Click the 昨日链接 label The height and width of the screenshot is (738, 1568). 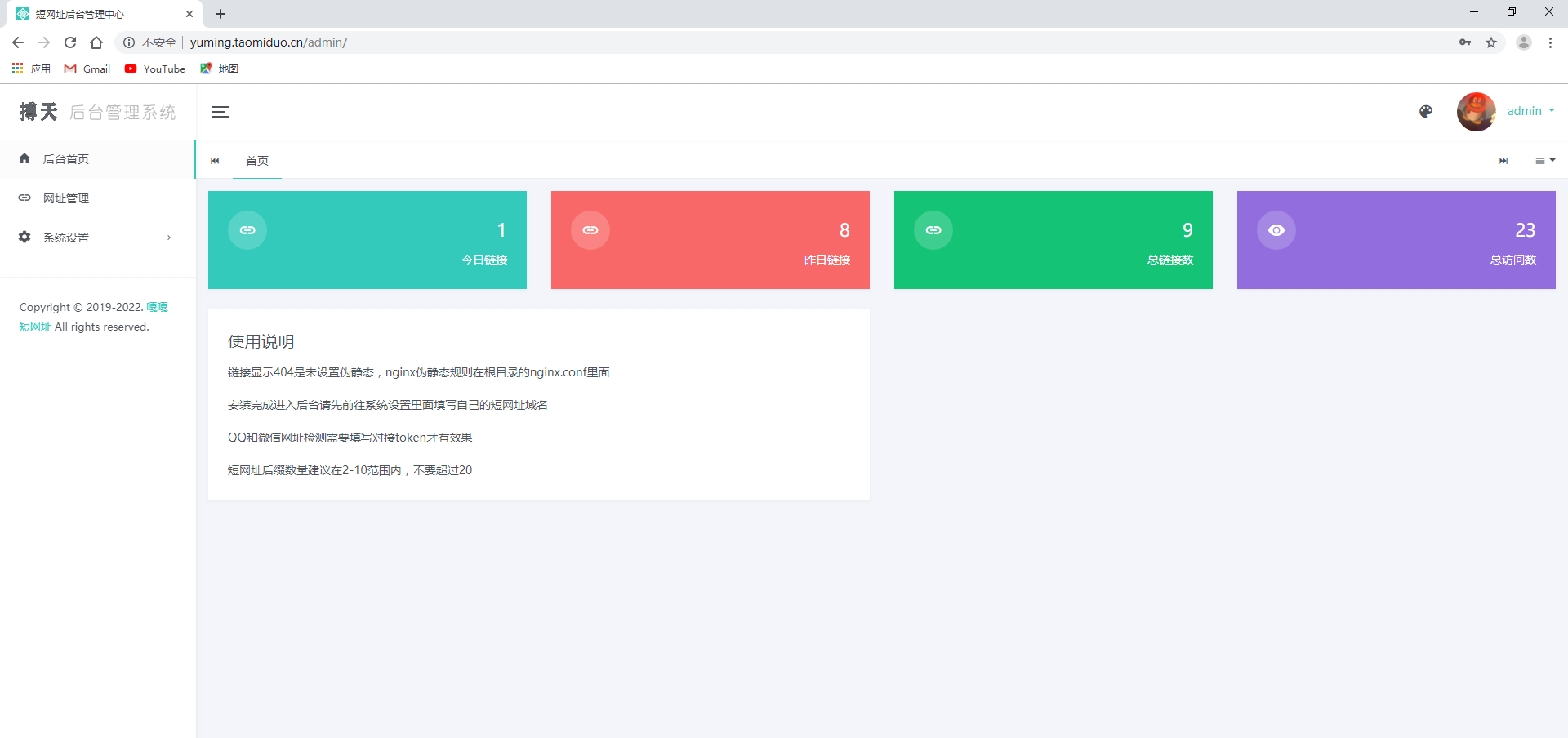coord(827,260)
